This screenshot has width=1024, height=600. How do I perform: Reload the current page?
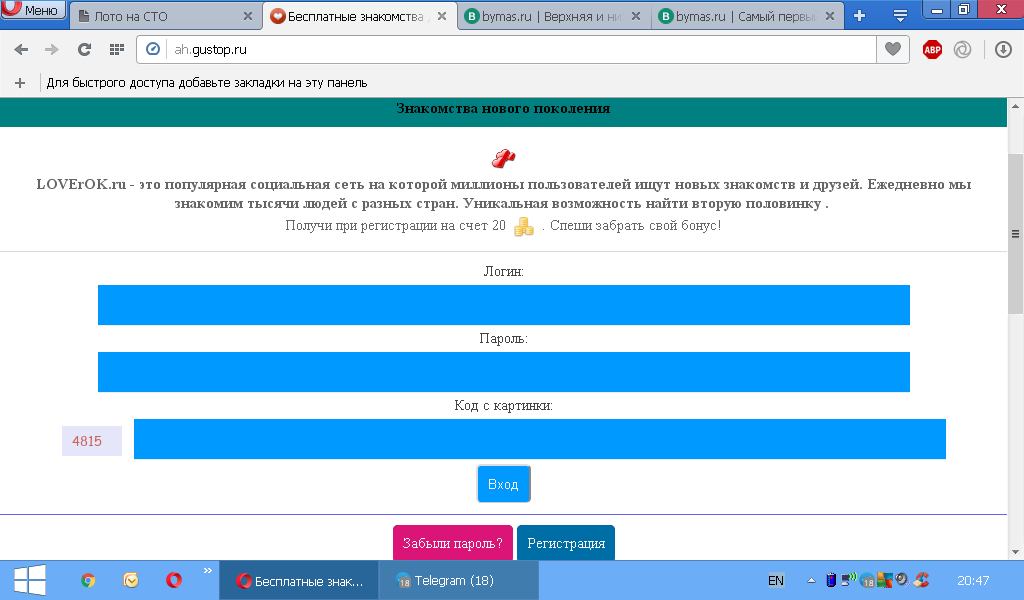click(x=85, y=49)
